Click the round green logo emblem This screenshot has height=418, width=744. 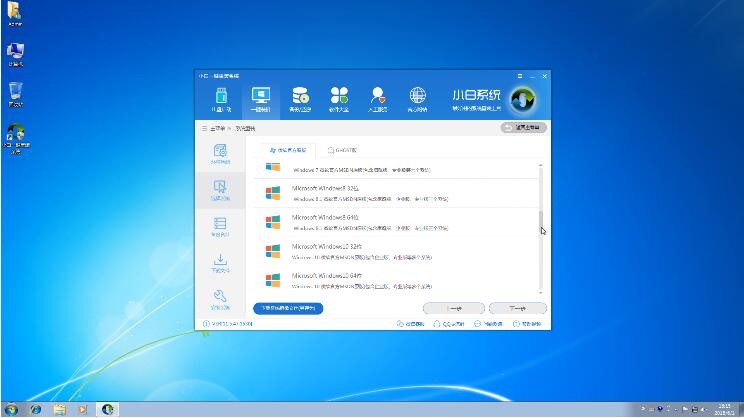pos(523,100)
